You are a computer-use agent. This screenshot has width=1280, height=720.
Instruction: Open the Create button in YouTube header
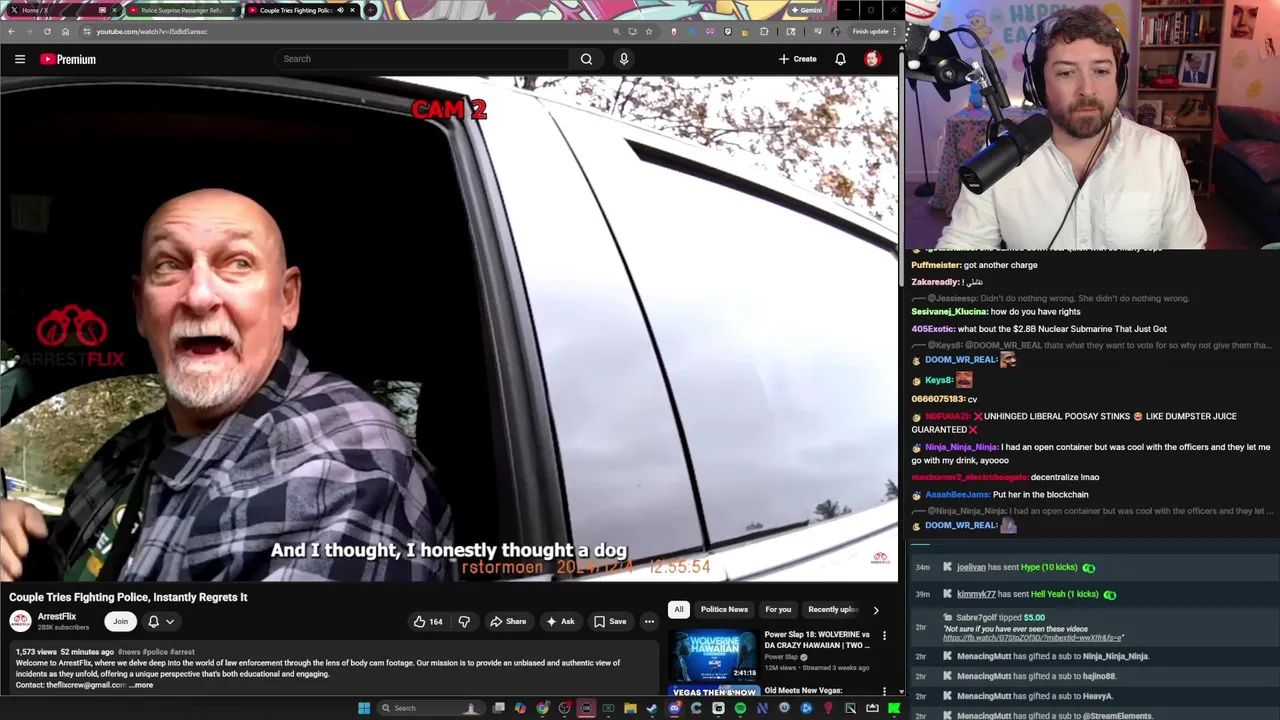[x=797, y=59]
